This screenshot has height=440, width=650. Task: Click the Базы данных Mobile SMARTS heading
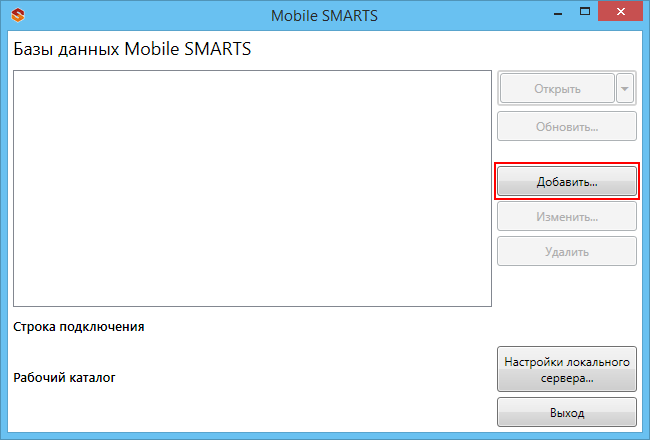click(132, 49)
